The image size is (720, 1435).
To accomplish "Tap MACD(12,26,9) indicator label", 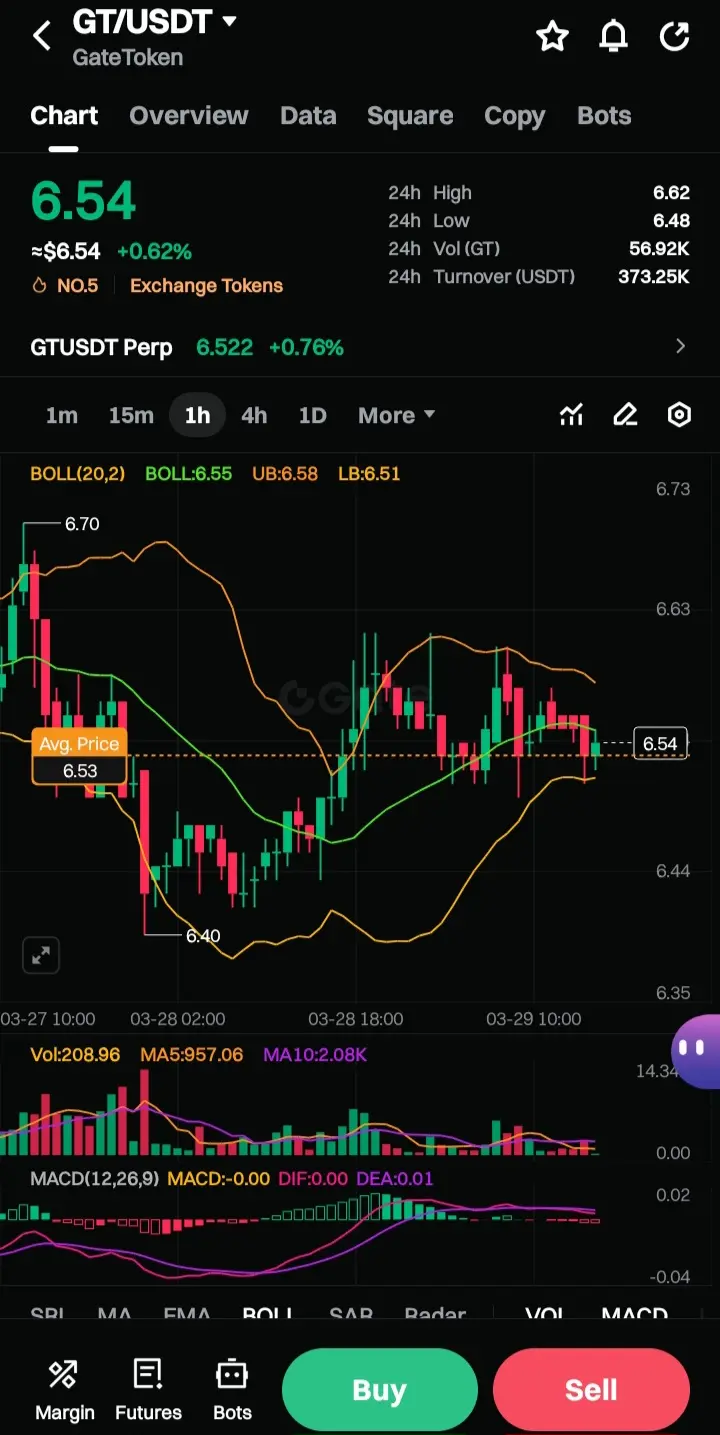I will [94, 1178].
